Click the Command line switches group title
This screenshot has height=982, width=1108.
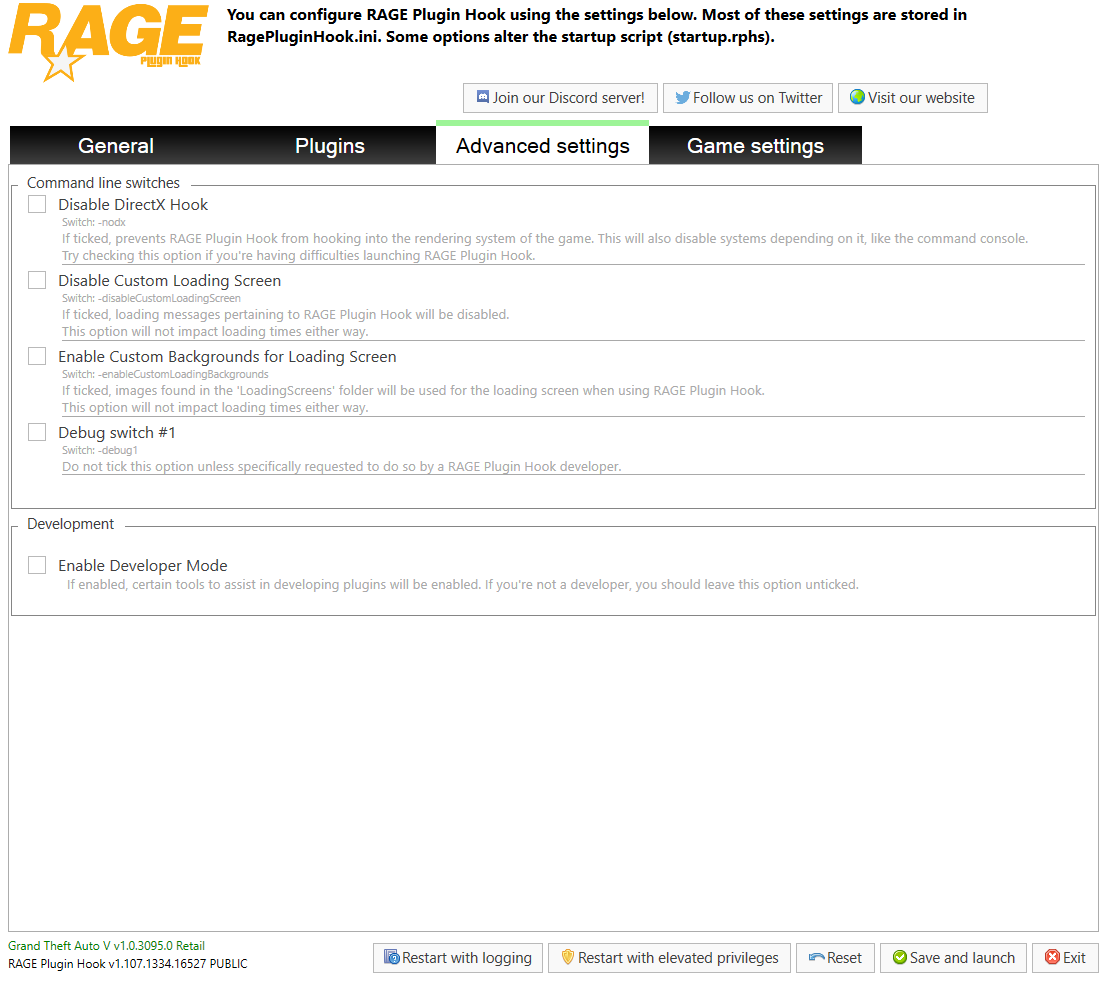tap(103, 183)
